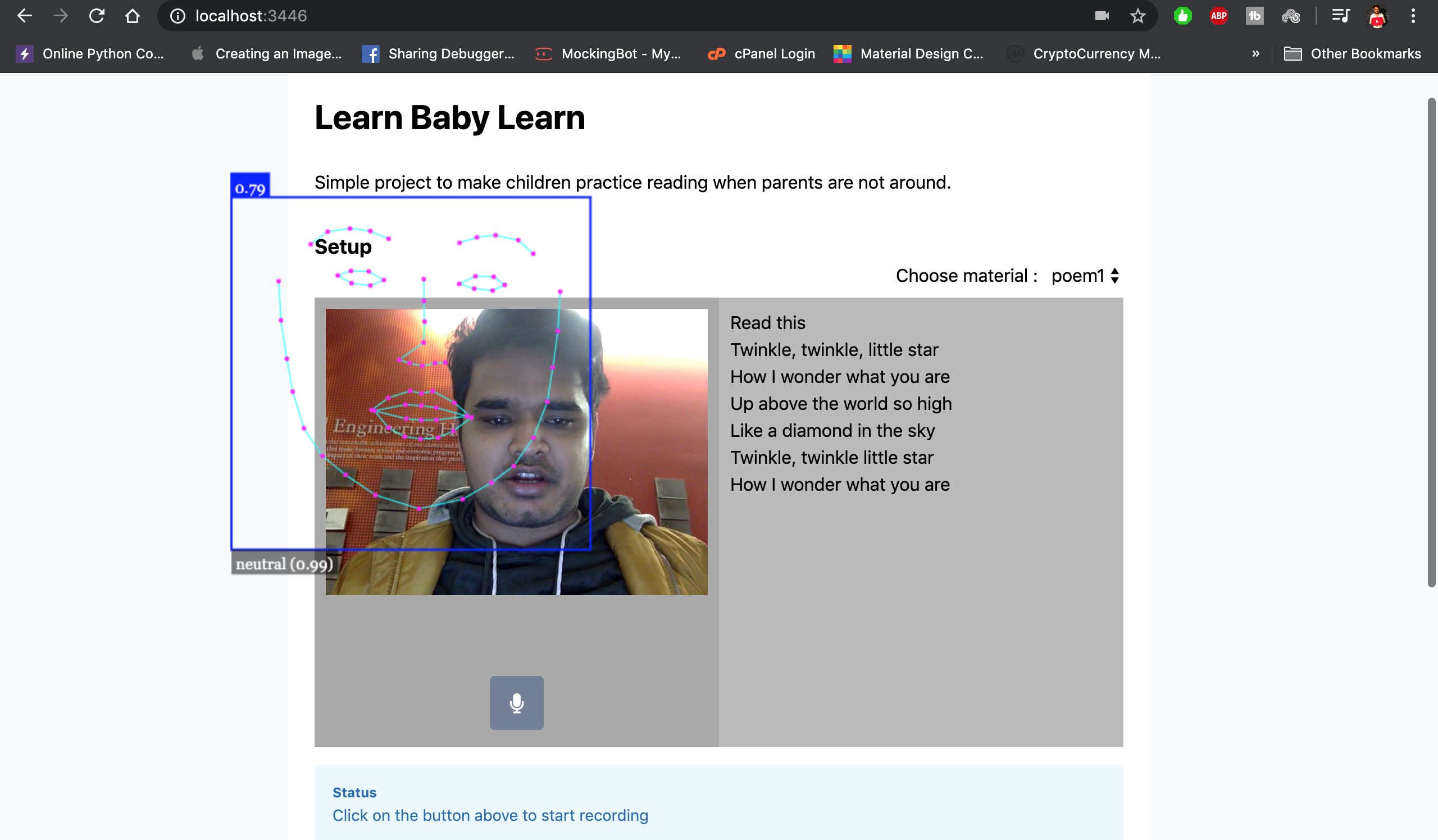Click the camera indicator in address bar
The height and width of the screenshot is (840, 1438).
tap(1102, 16)
